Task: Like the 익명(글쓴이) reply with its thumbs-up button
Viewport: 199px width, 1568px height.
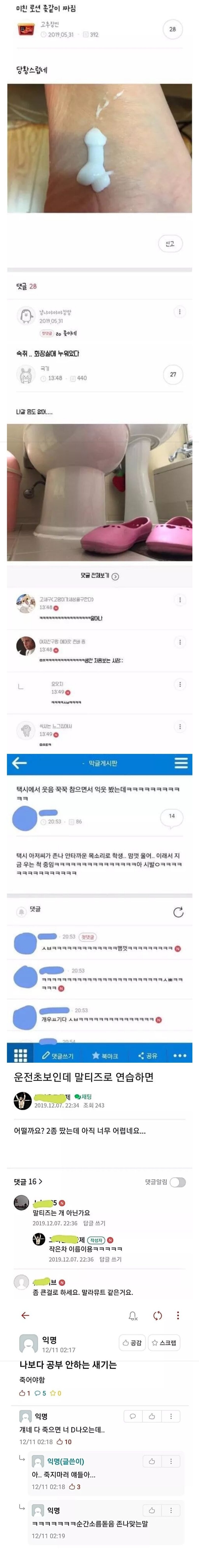Action: point(152,1461)
